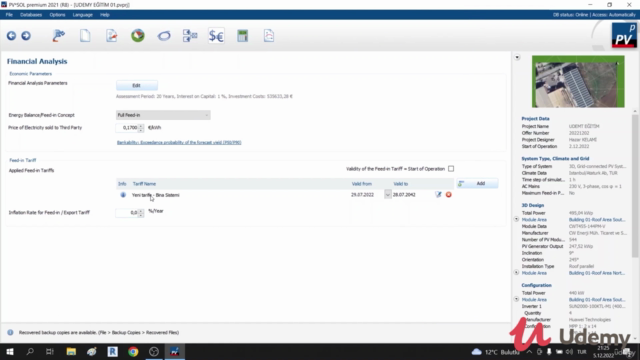Click the project satellite image thumbnail

(578, 82)
